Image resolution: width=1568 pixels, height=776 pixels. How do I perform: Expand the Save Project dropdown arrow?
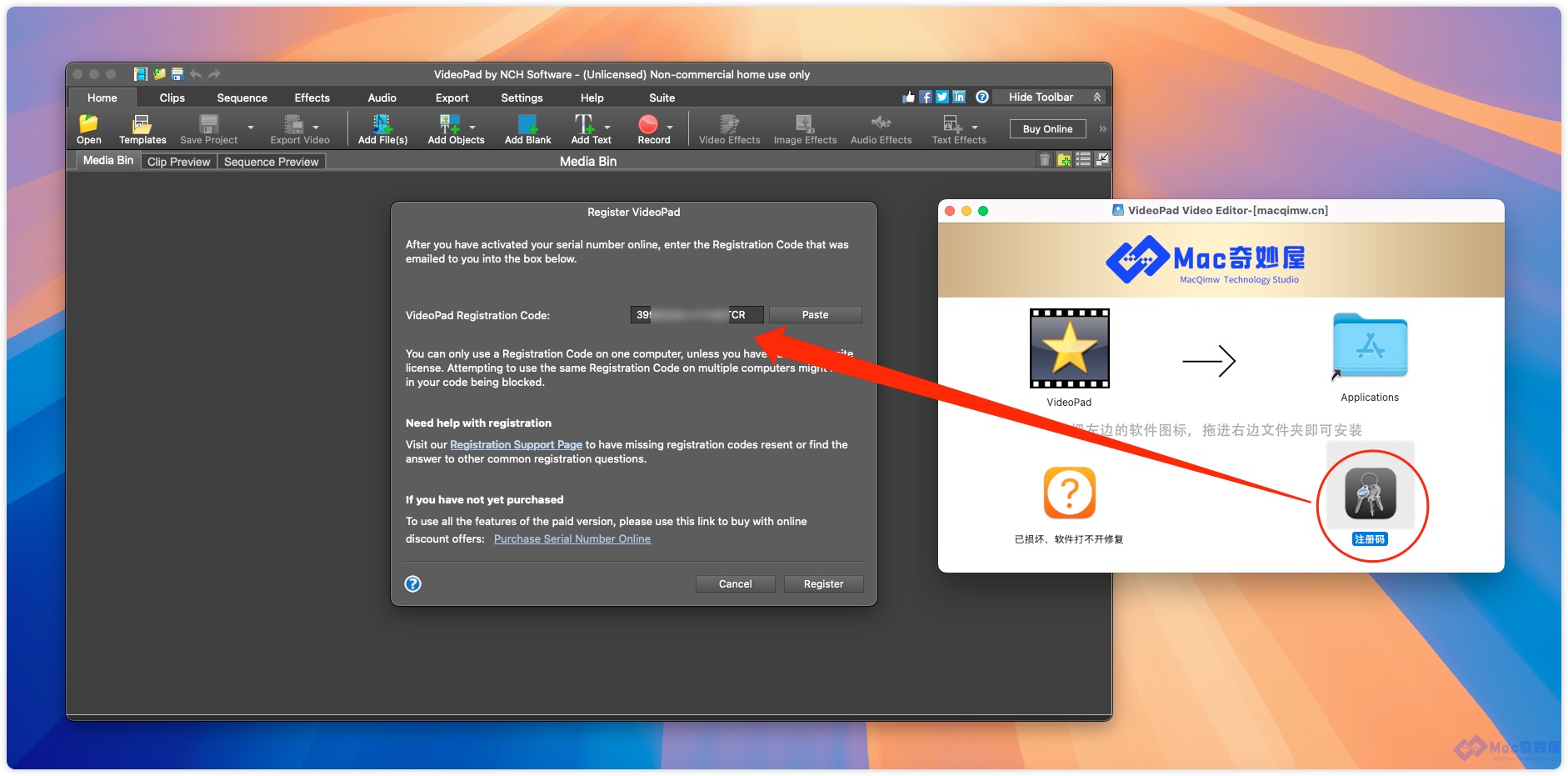pyautogui.click(x=250, y=128)
